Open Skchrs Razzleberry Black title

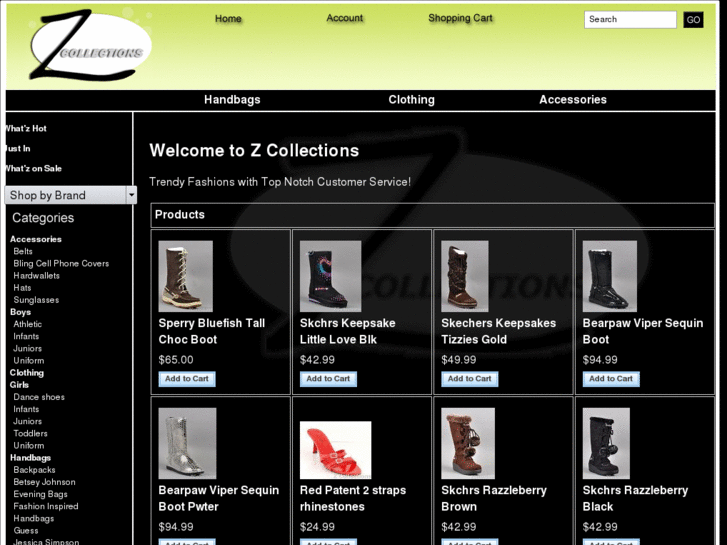tap(635, 498)
